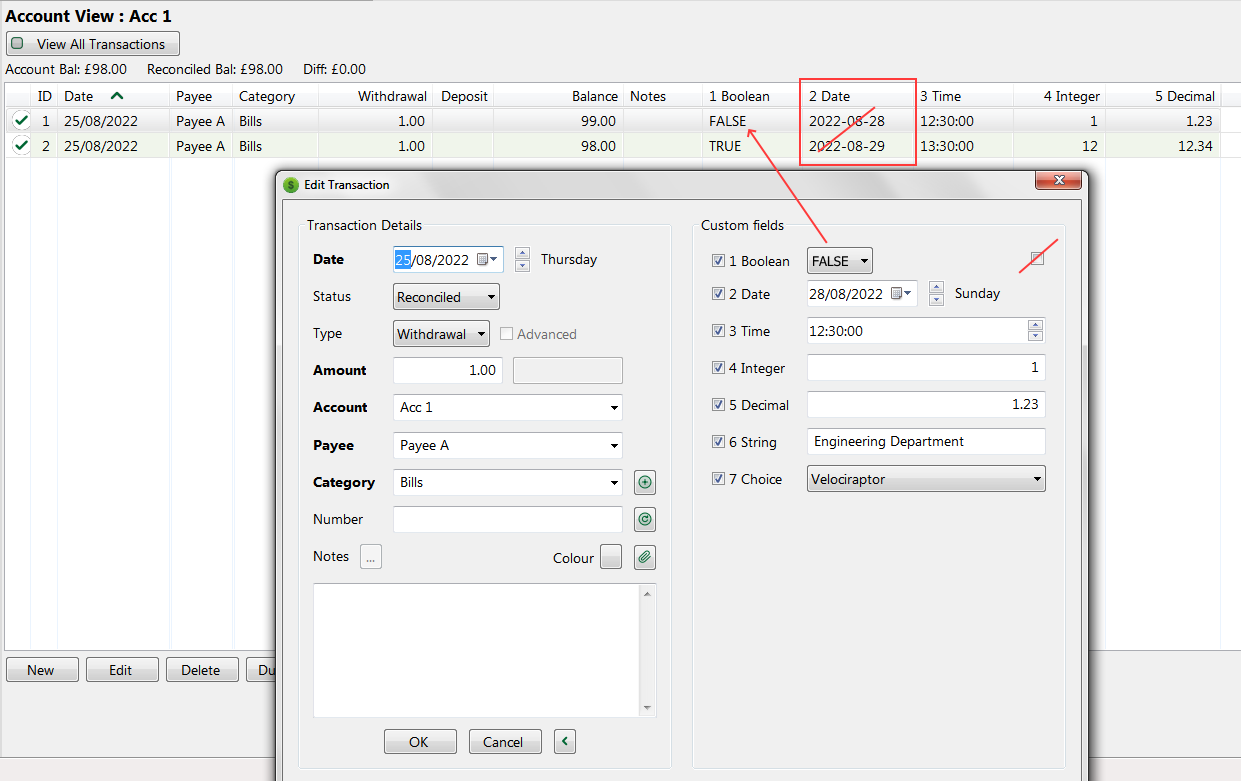Click the reconciled checkmark on transaction 2
Image resolution: width=1241 pixels, height=781 pixels.
point(20,145)
